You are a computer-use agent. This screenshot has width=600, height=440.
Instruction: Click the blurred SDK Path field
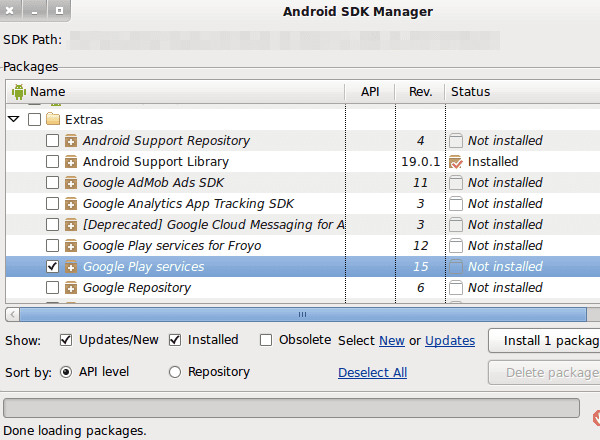tap(284, 40)
